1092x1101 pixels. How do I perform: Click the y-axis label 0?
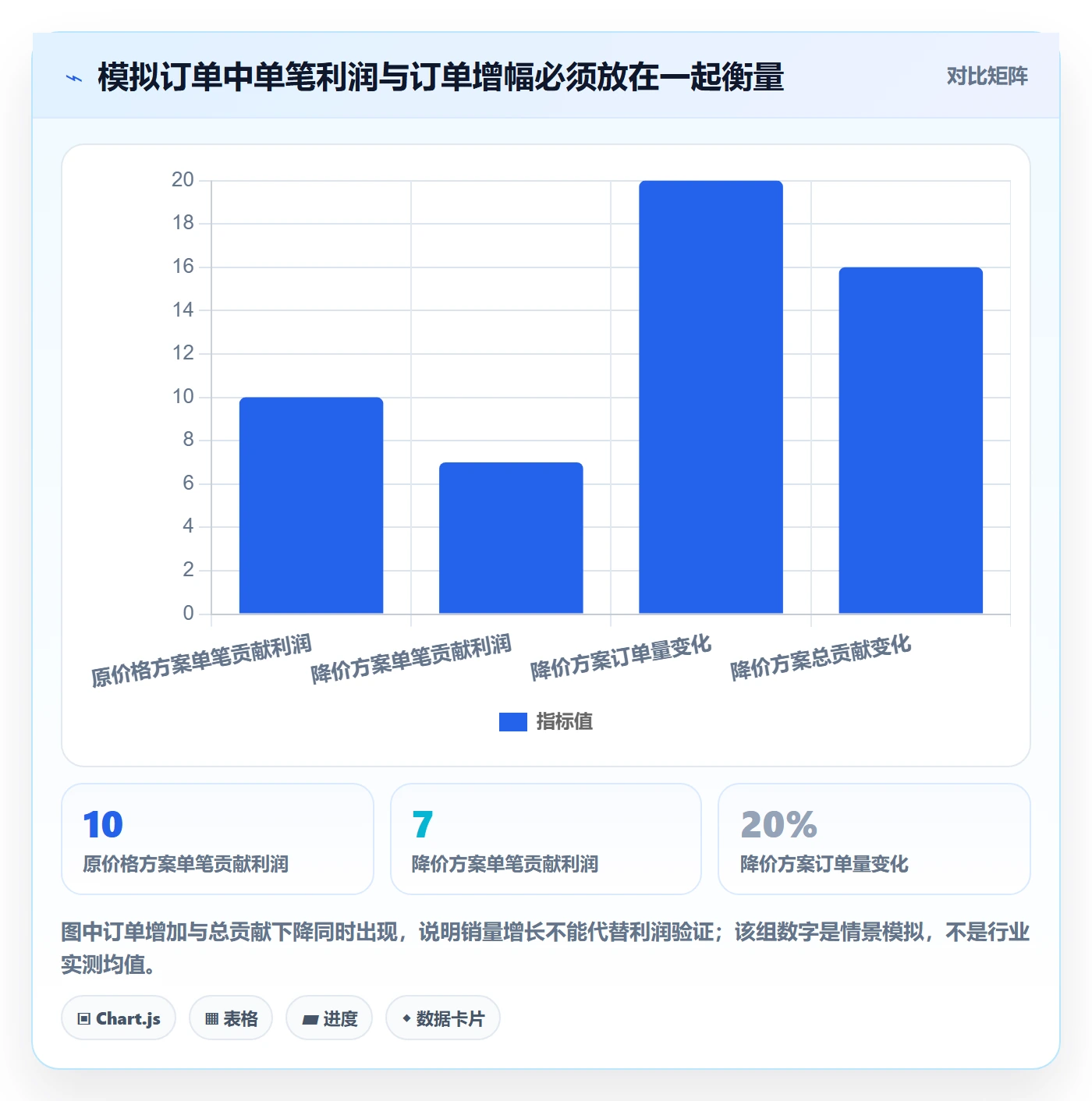tap(188, 614)
